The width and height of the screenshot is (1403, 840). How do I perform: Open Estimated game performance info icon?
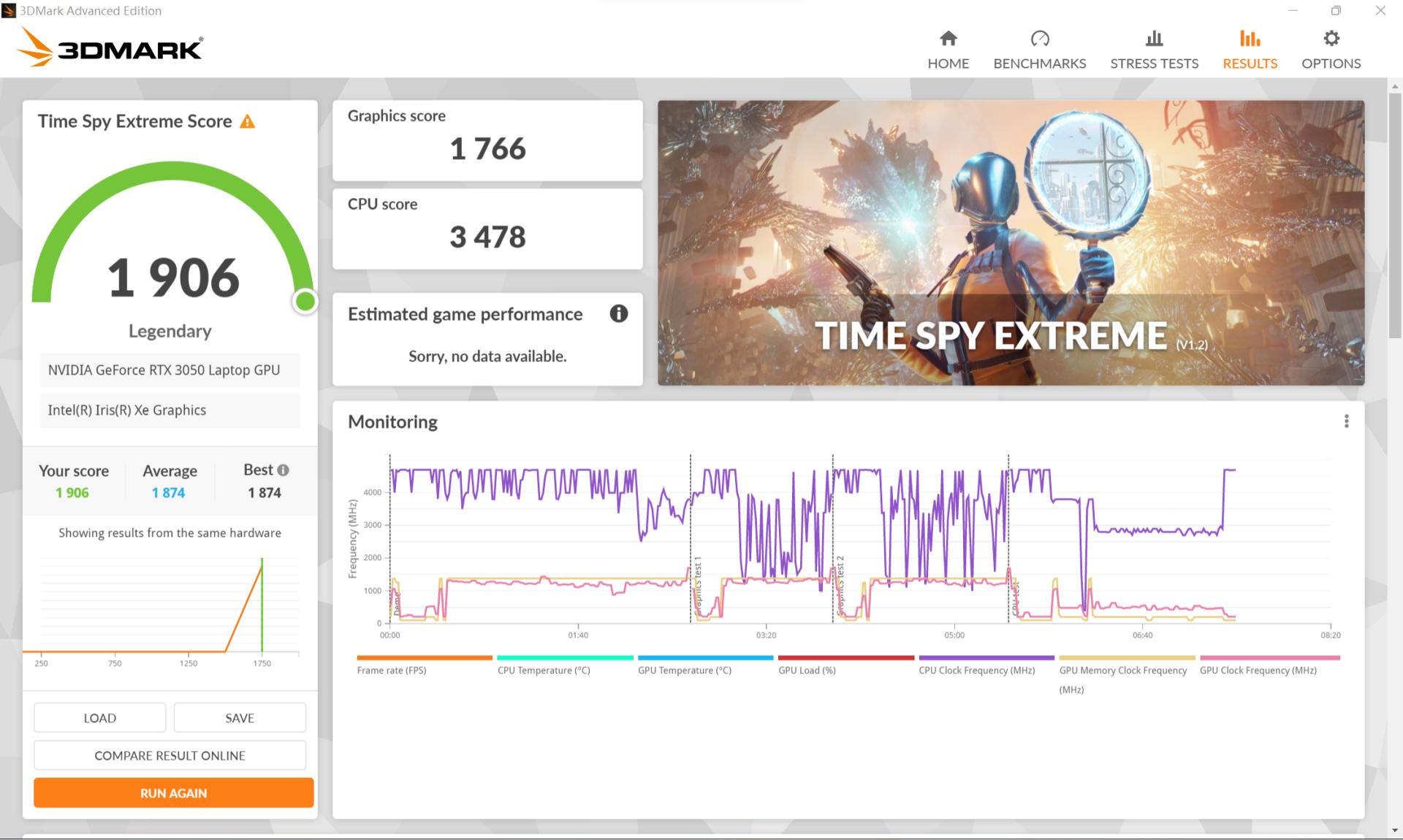tap(618, 313)
